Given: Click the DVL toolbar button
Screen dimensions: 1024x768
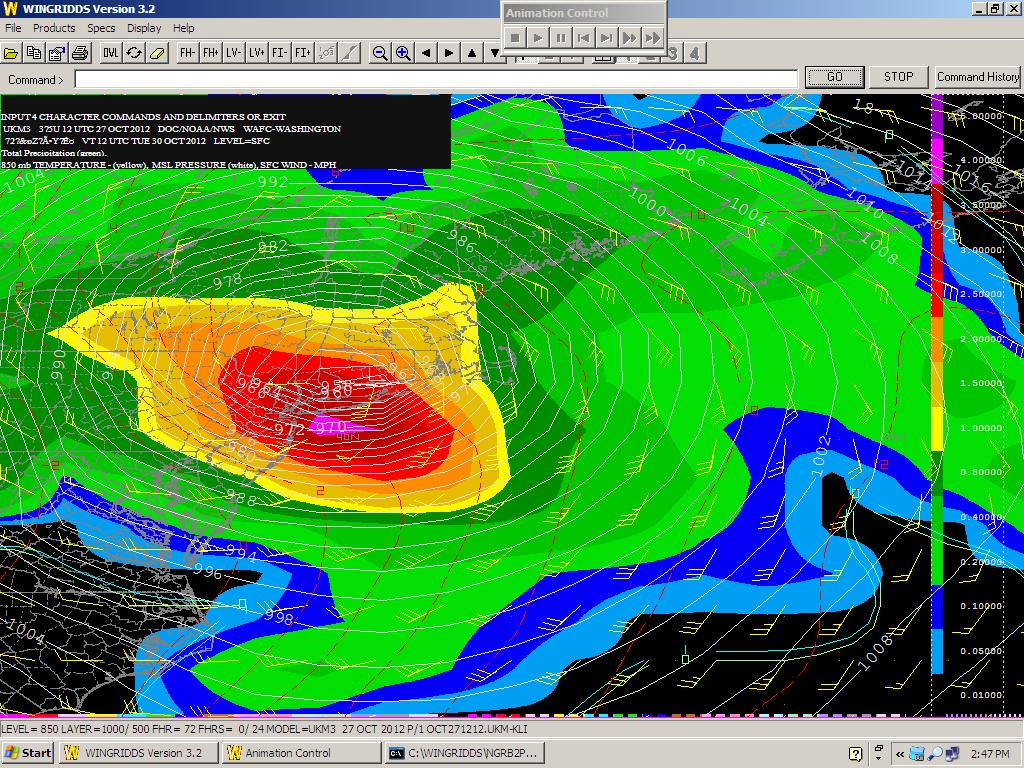Looking at the screenshot, I should pos(110,53).
